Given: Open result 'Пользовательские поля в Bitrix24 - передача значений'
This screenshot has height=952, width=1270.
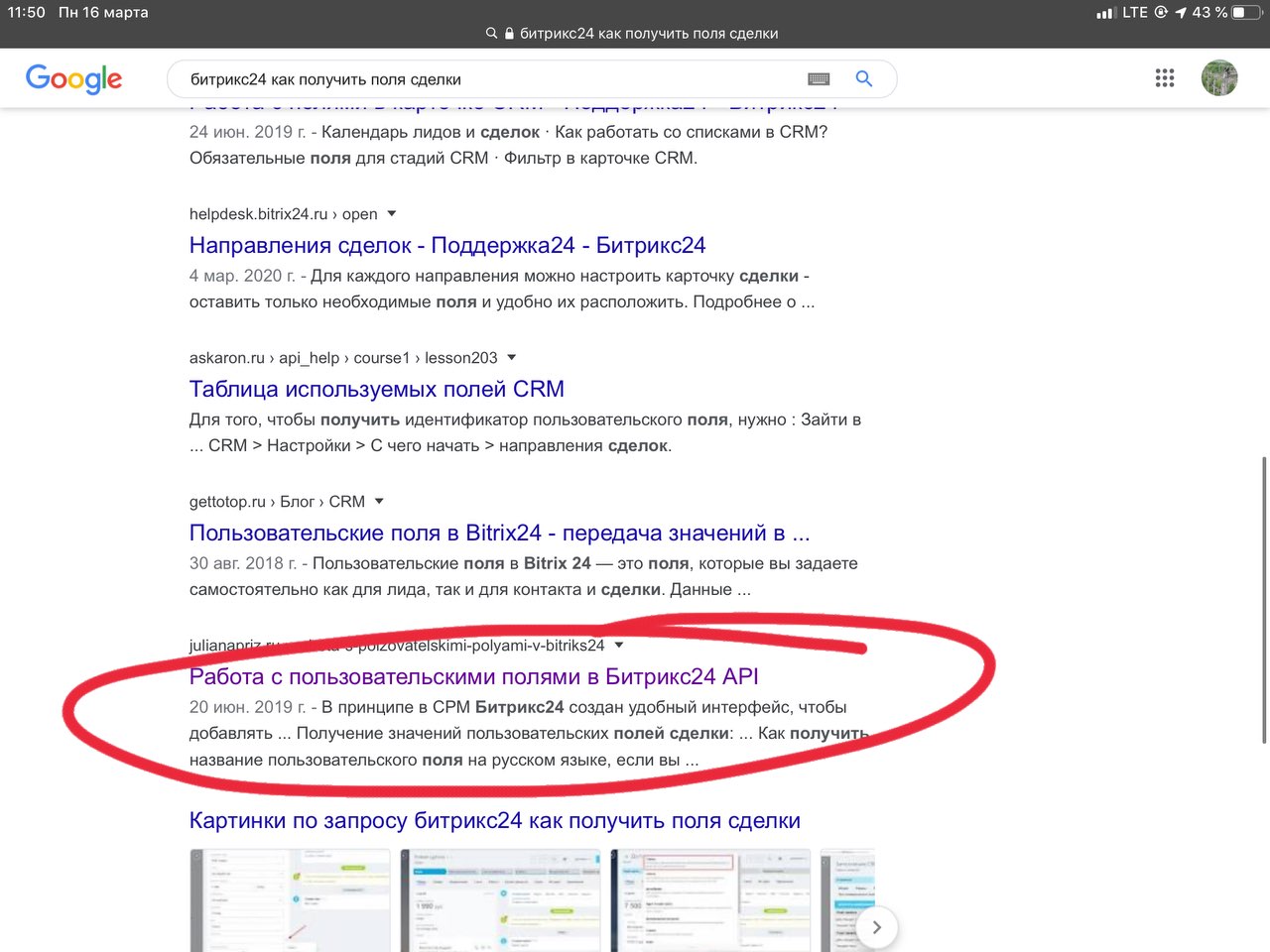Looking at the screenshot, I should (x=500, y=533).
